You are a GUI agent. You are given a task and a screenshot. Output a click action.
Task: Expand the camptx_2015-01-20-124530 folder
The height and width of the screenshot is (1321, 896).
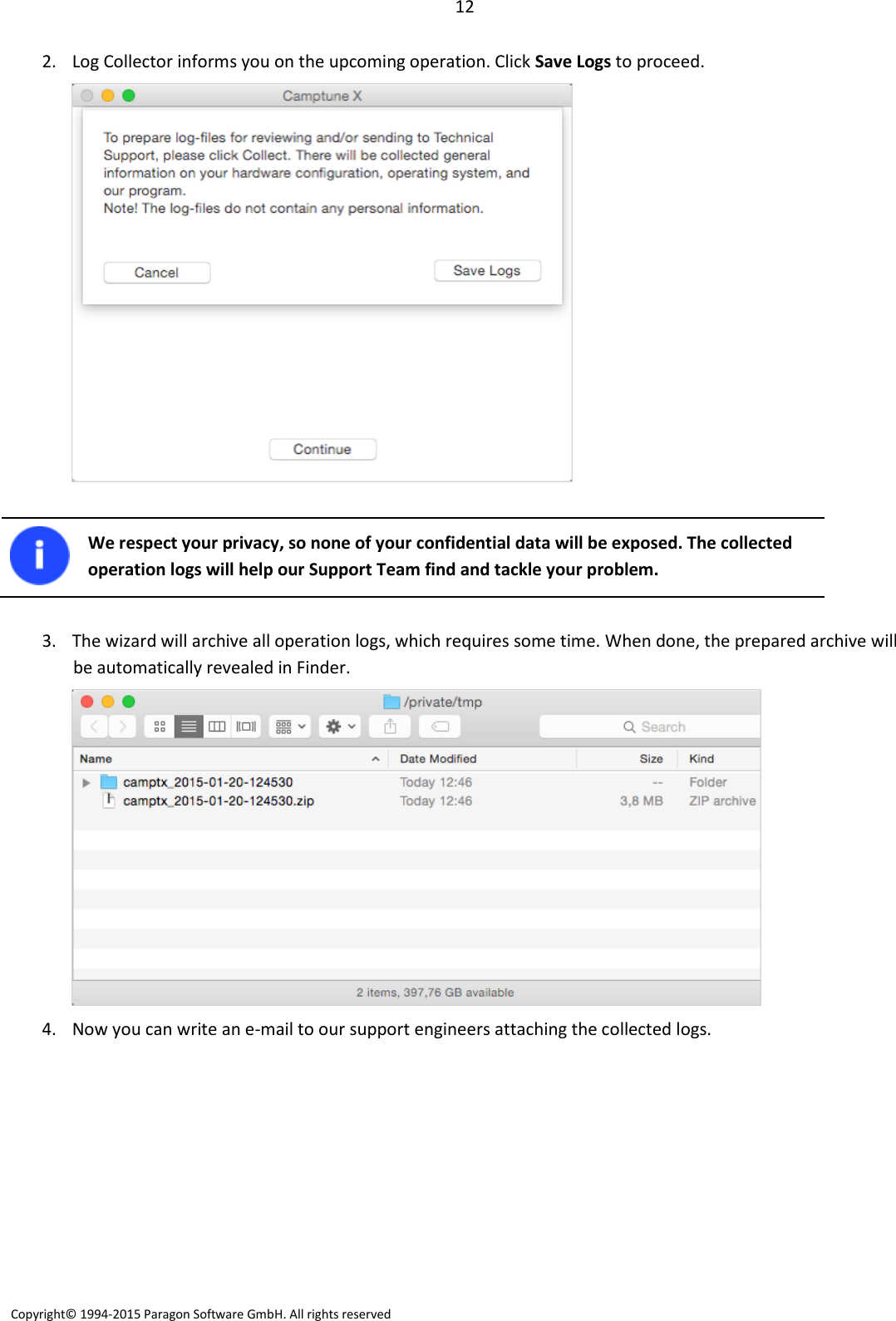pos(86,782)
